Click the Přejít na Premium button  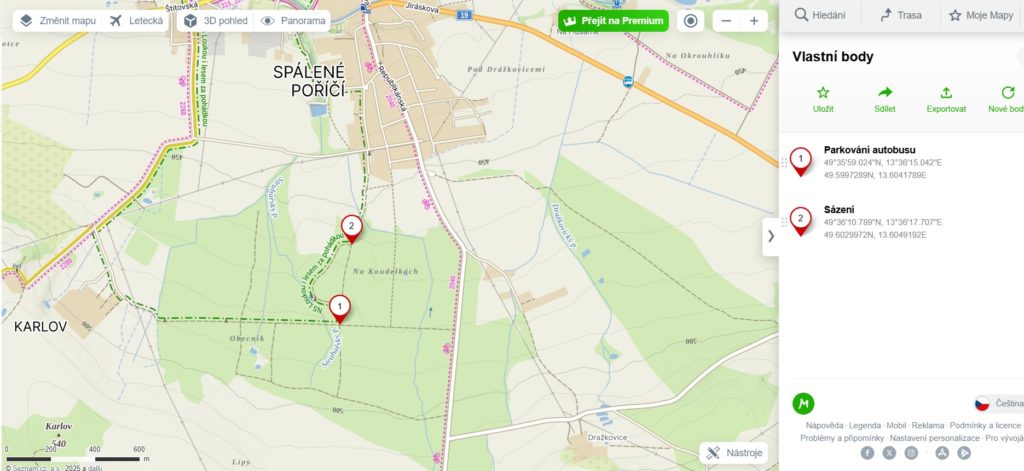pos(613,21)
